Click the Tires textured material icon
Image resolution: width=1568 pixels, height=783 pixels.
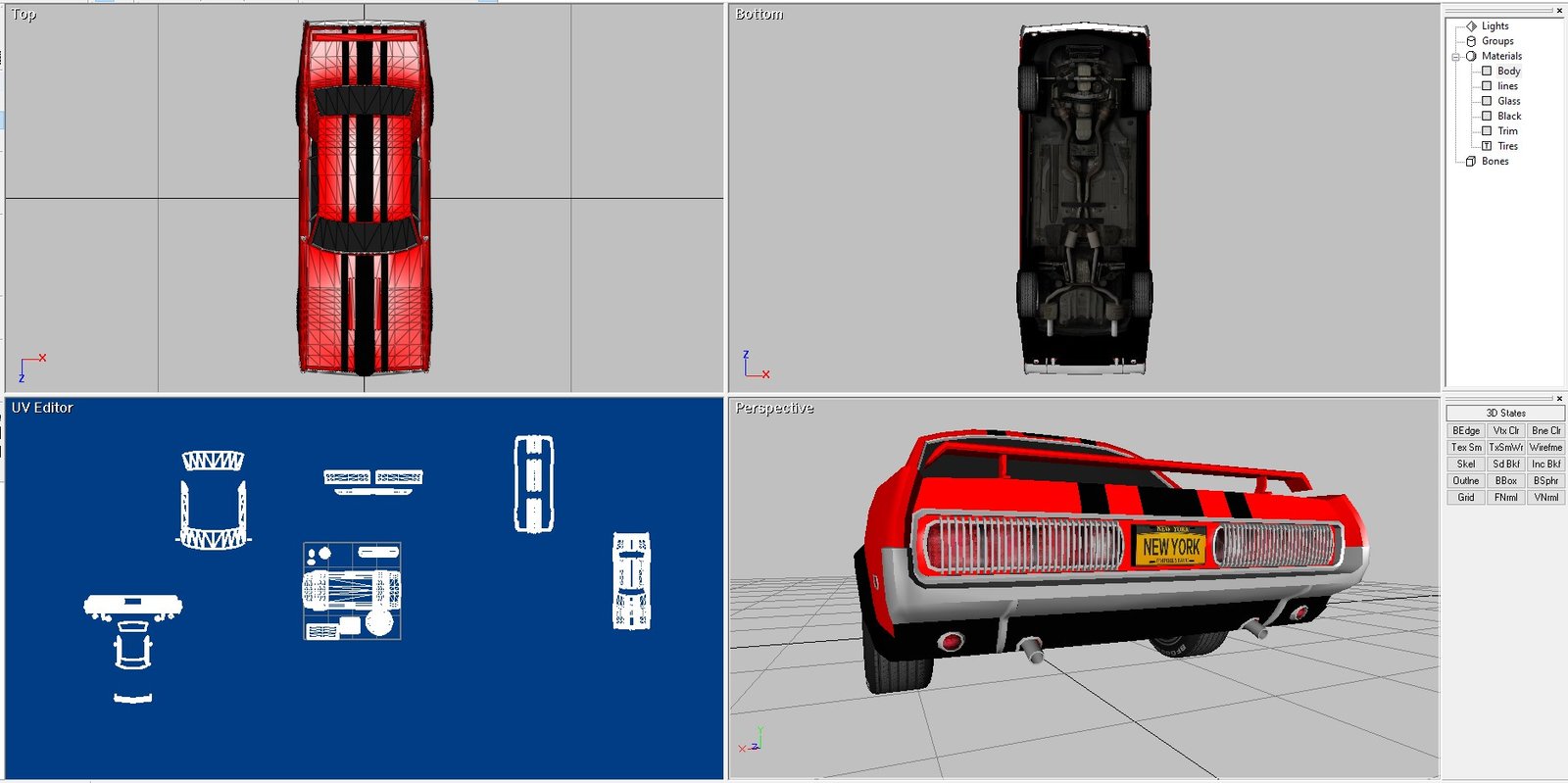(x=1487, y=146)
